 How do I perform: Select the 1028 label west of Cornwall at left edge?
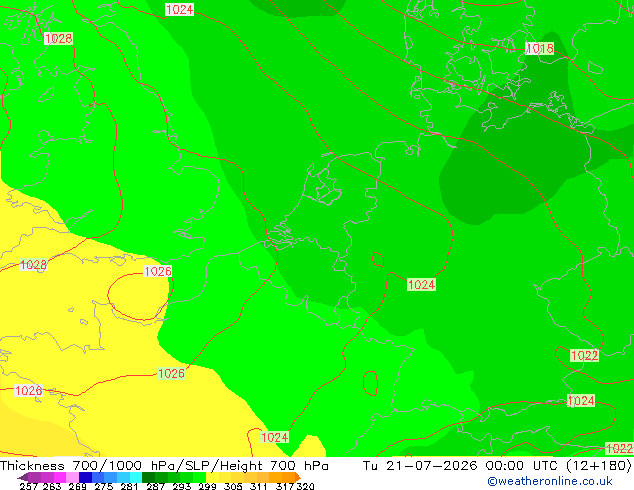(x=33, y=265)
